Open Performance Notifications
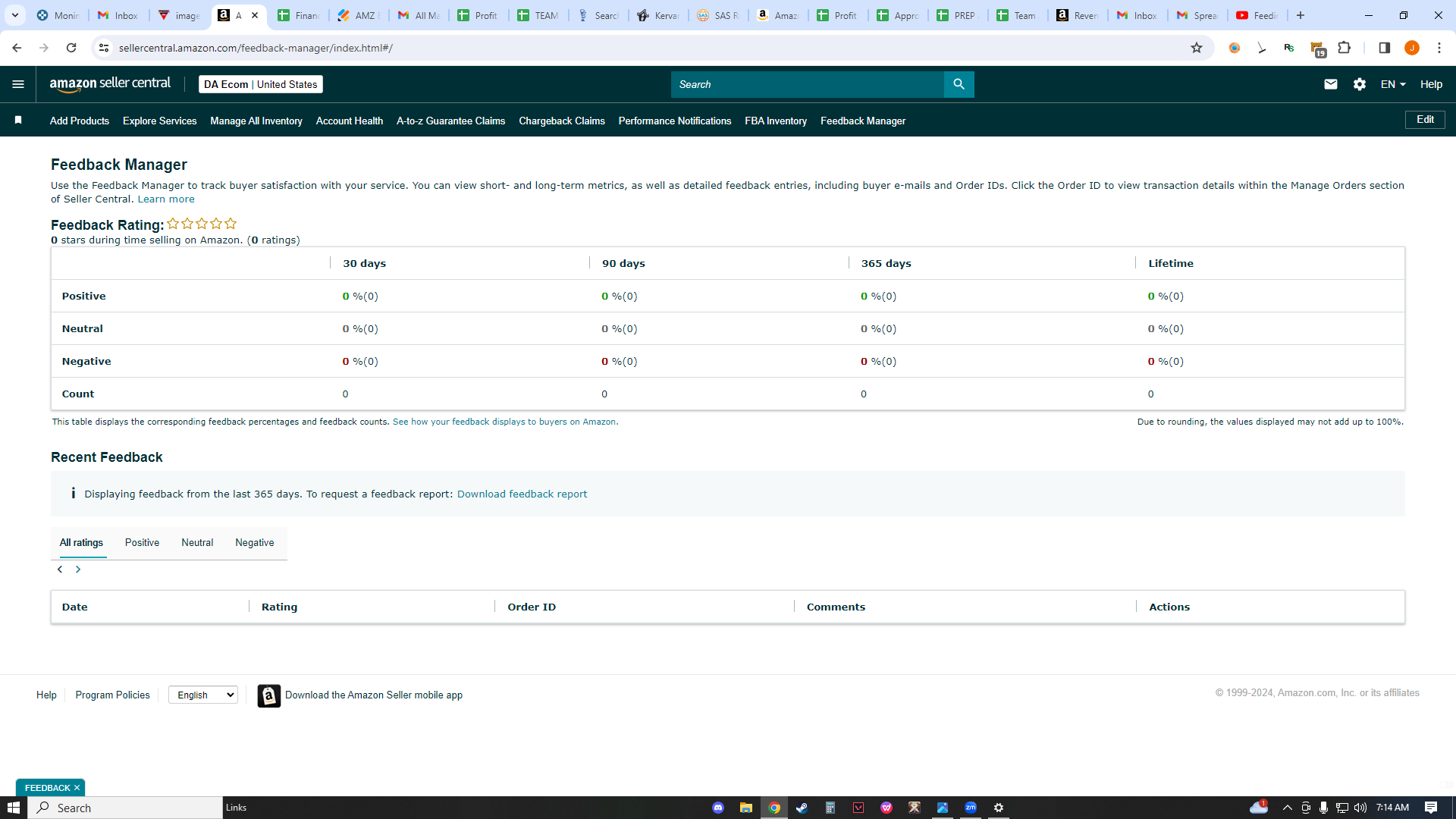 pyautogui.click(x=675, y=121)
